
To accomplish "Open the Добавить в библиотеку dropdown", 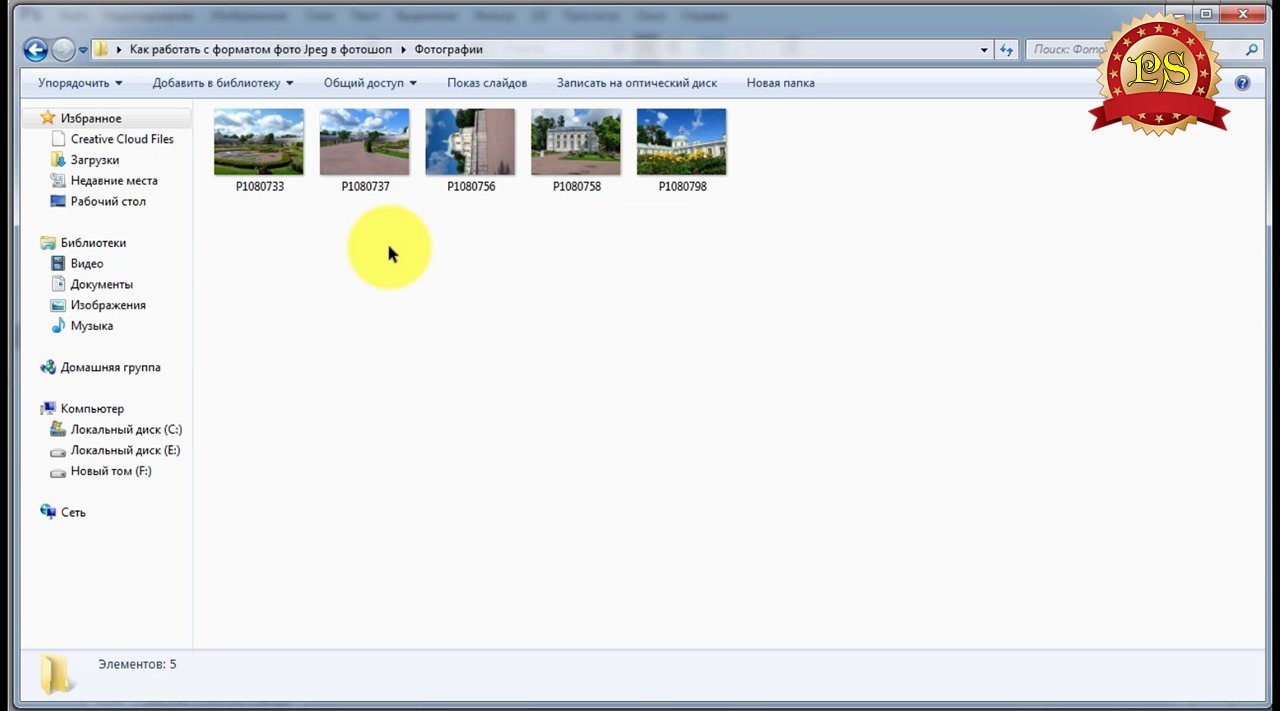I will 223,83.
